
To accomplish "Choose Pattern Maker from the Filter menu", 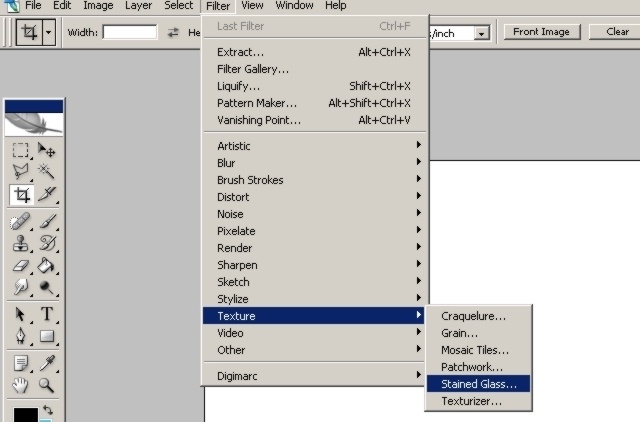I will [x=314, y=103].
